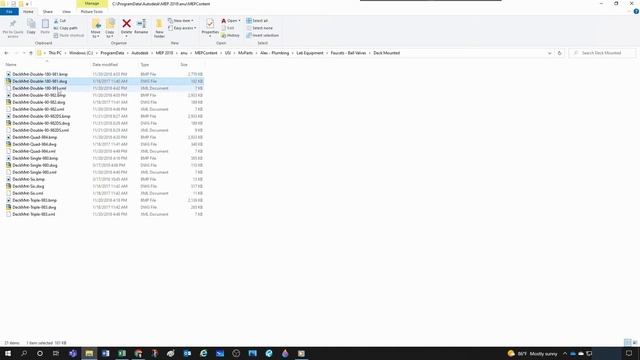The width and height of the screenshot is (640, 360).
Task: Open the notification center icon
Action: pos(629,353)
